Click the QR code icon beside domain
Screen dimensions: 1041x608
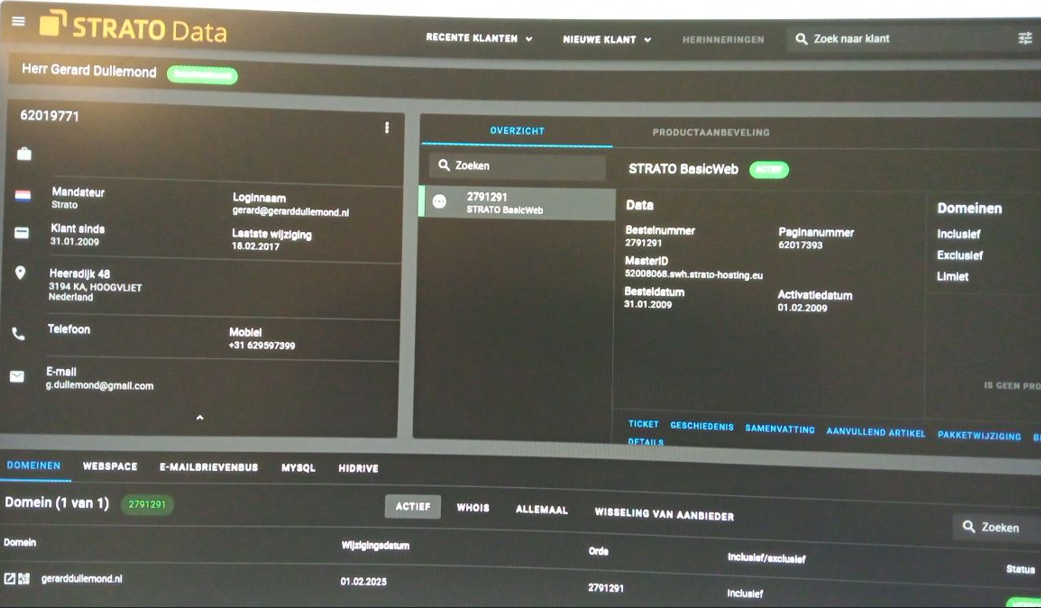[24, 578]
